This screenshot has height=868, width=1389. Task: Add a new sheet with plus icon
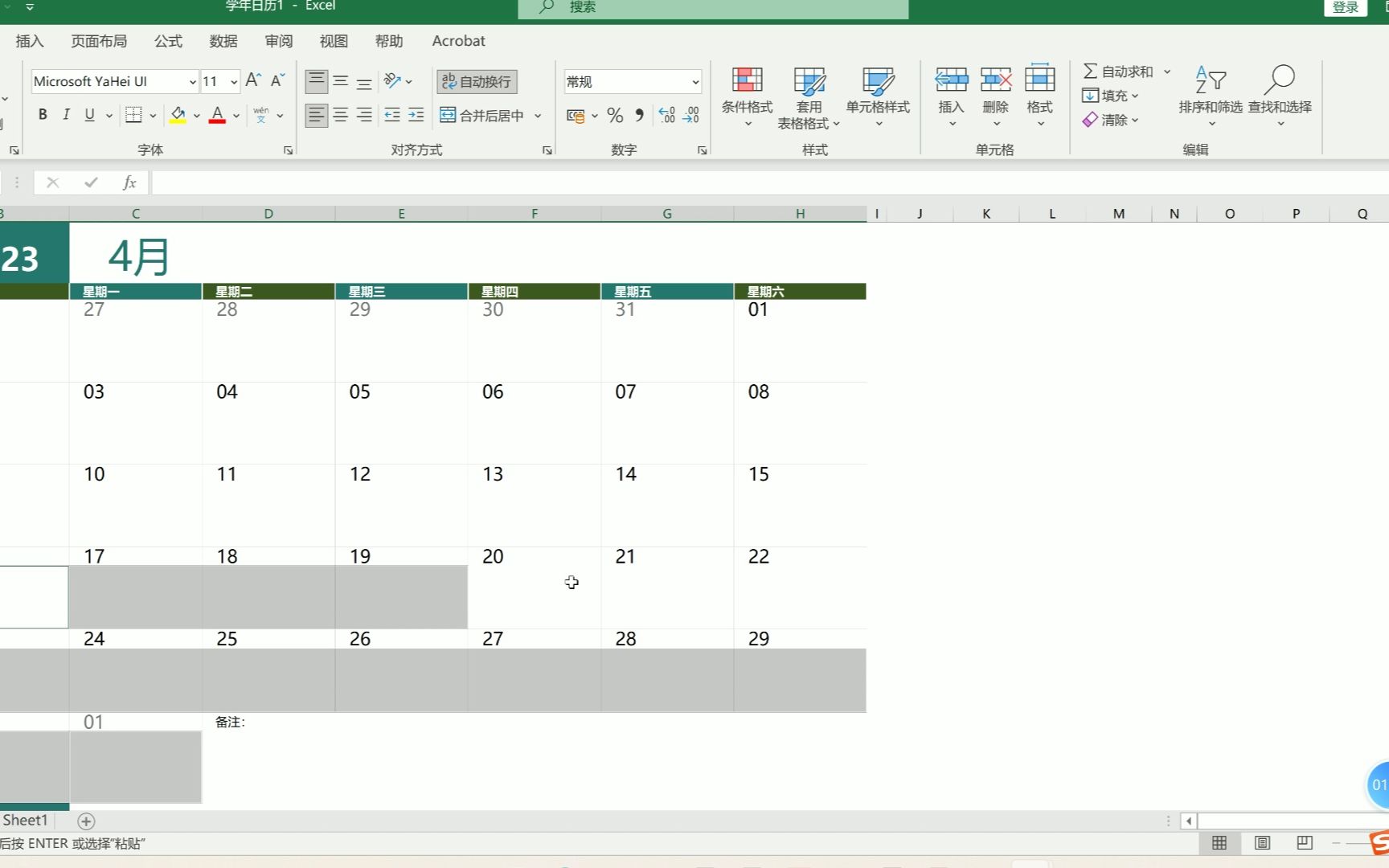pyautogui.click(x=86, y=821)
